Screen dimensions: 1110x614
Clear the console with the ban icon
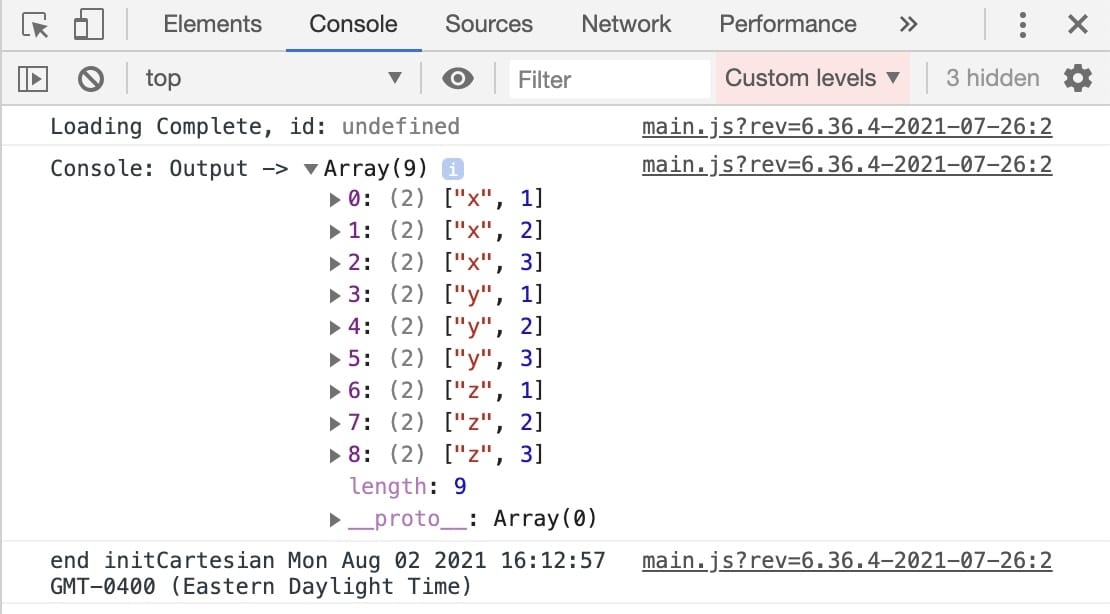pyautogui.click(x=91, y=79)
